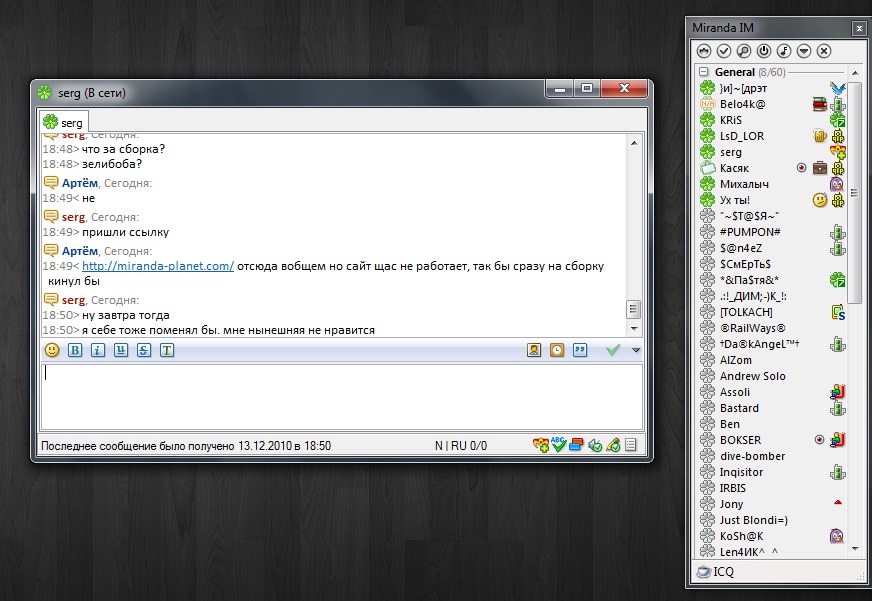Toggle sounds with music note button

click(x=784, y=51)
